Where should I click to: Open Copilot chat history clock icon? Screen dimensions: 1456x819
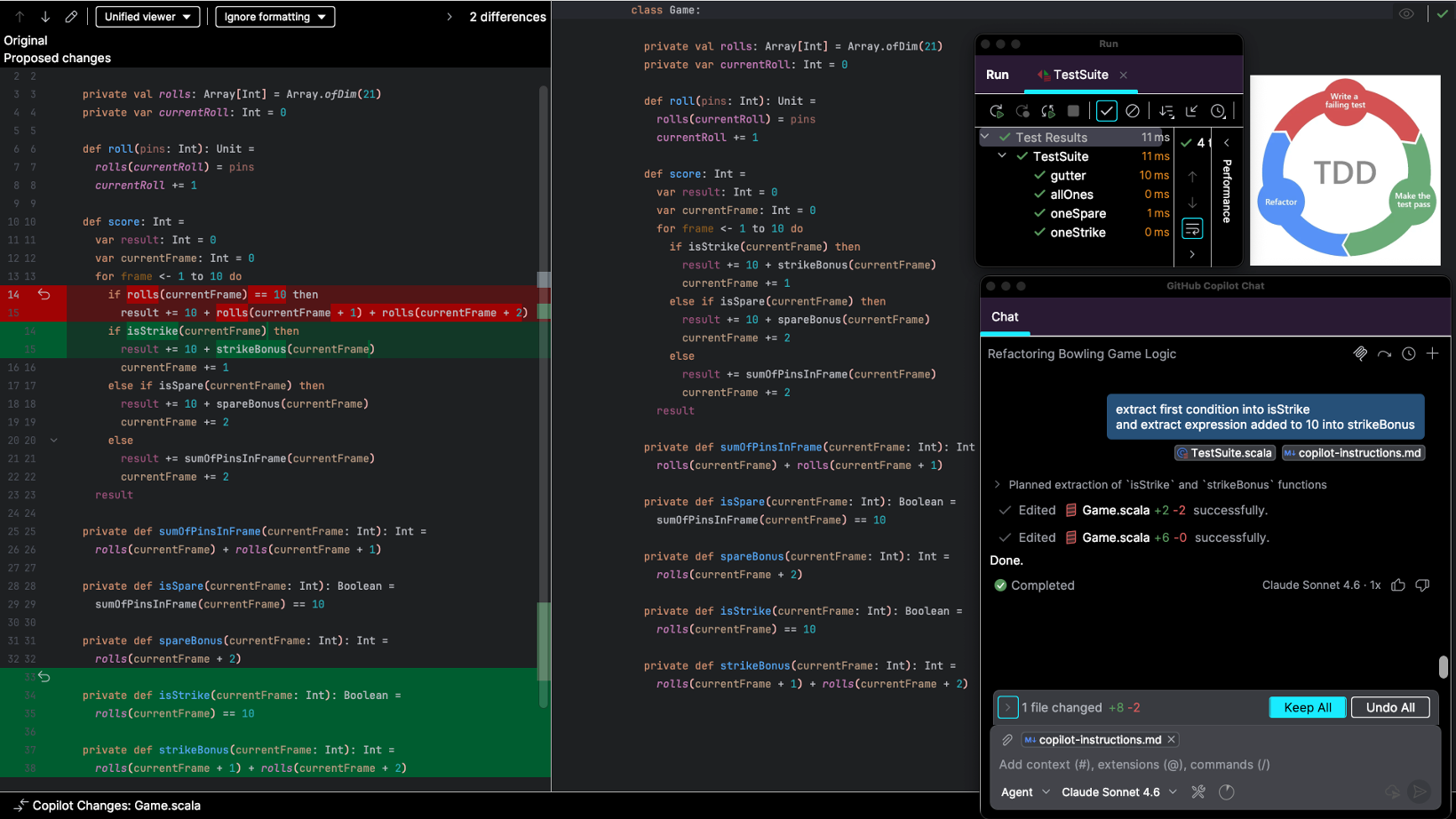tap(1408, 354)
